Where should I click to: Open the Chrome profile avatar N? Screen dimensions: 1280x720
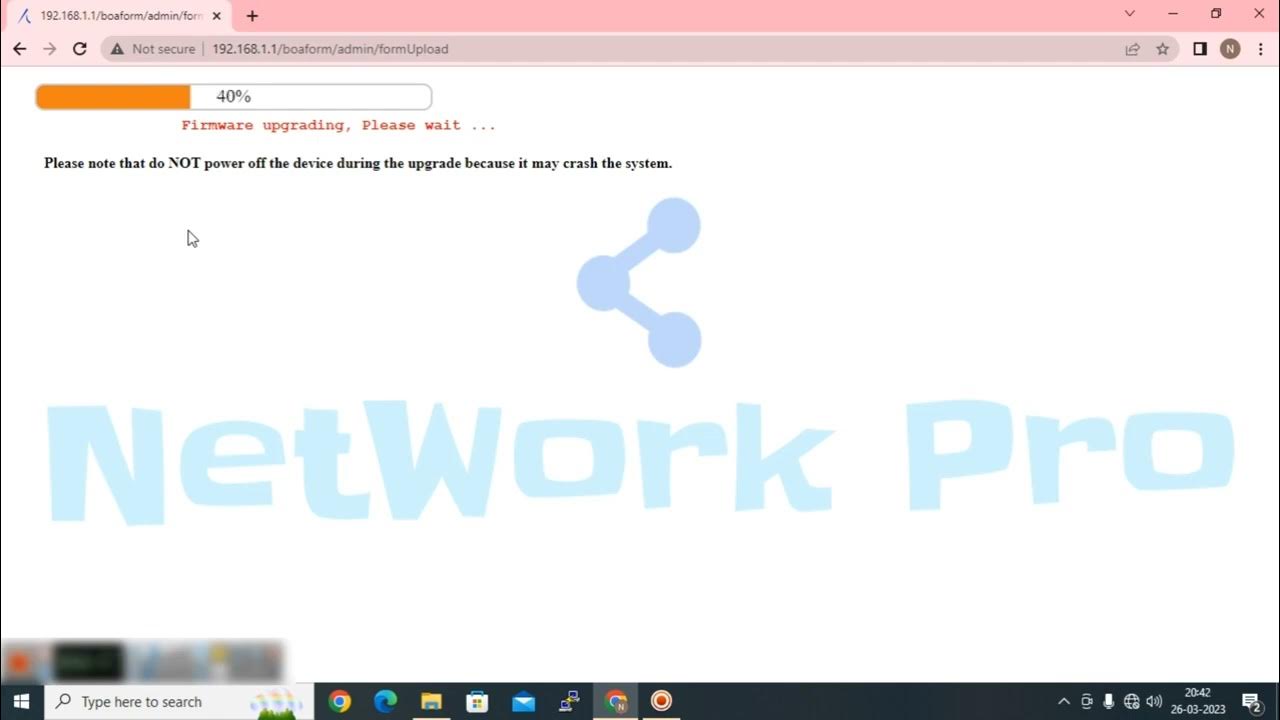(1230, 49)
